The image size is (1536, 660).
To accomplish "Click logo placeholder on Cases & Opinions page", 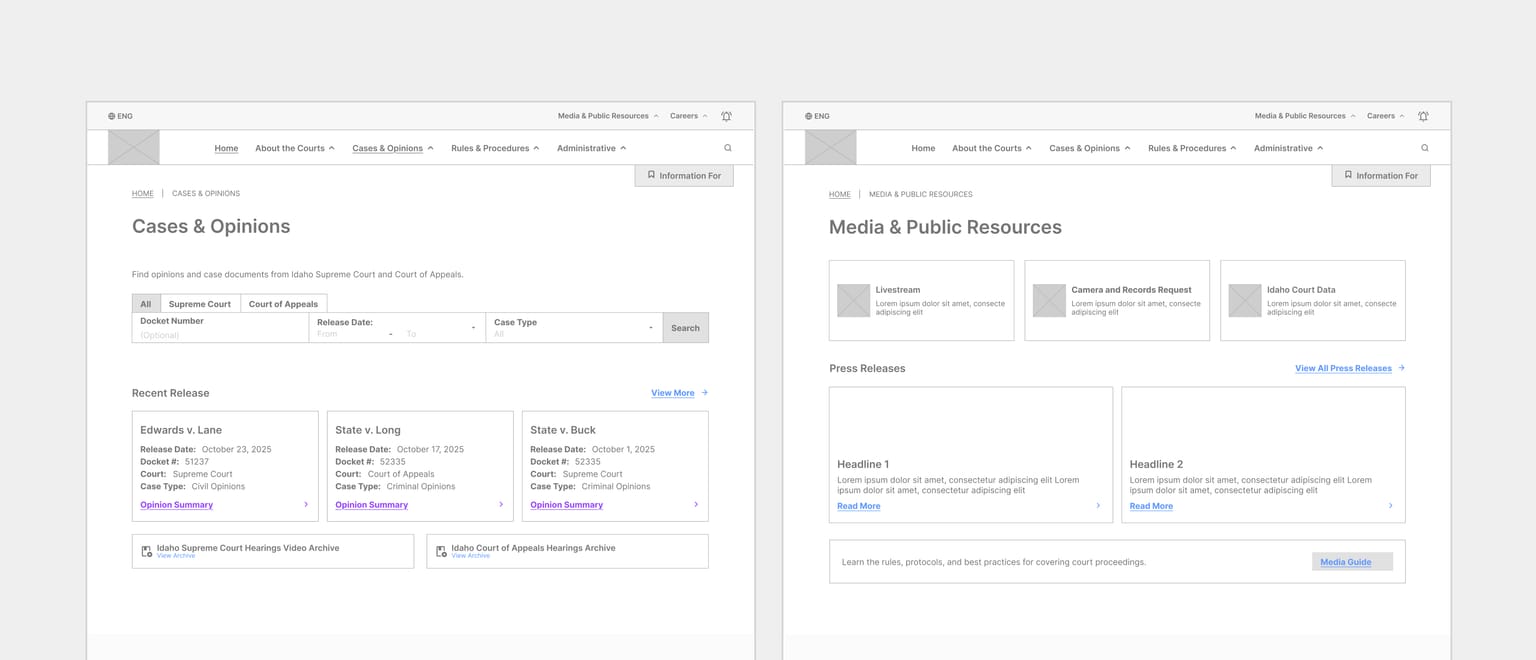I will (133, 148).
